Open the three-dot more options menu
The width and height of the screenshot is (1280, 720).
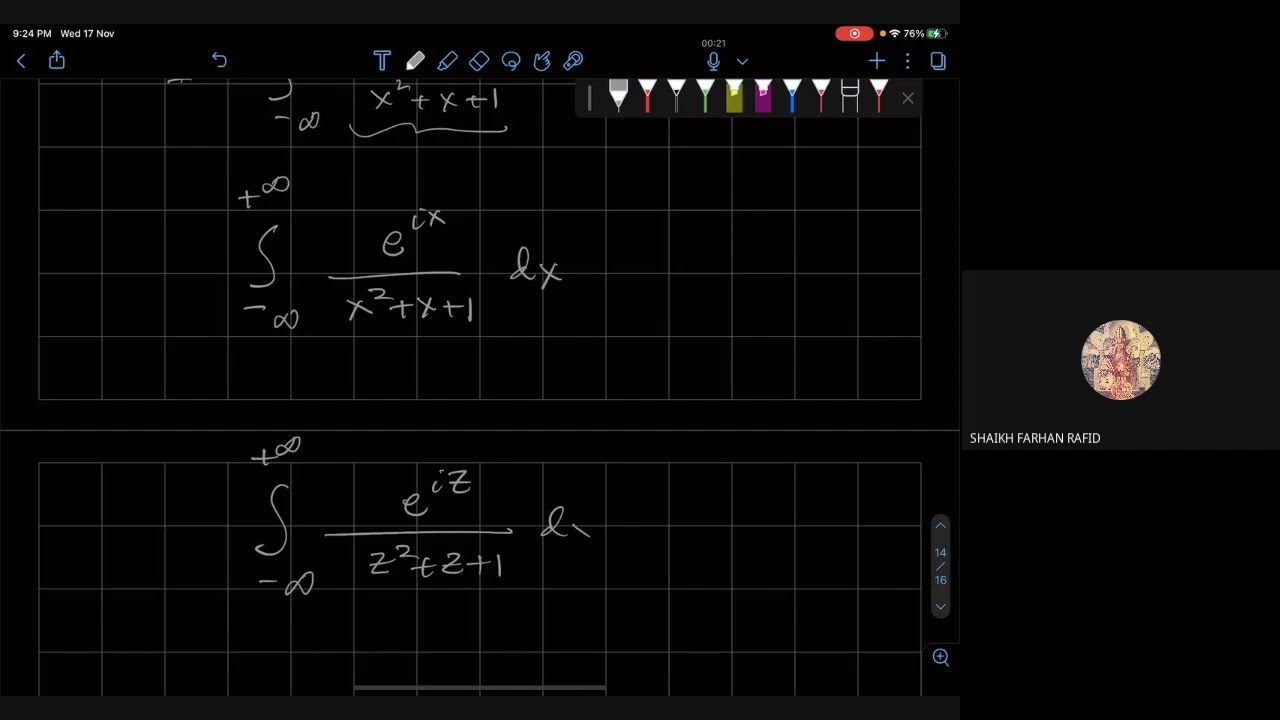coord(907,61)
